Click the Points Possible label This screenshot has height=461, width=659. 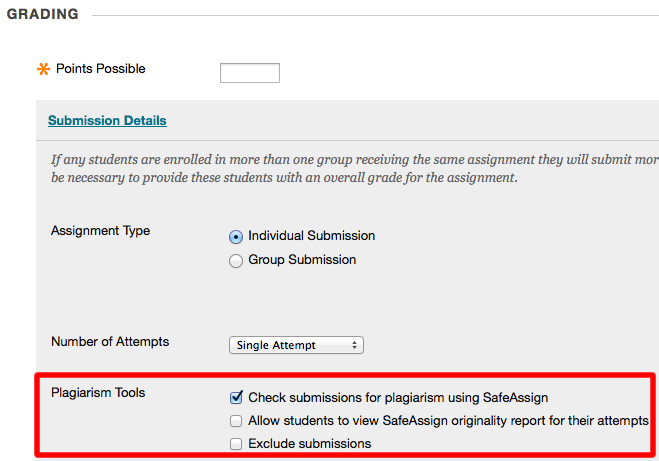coord(100,69)
